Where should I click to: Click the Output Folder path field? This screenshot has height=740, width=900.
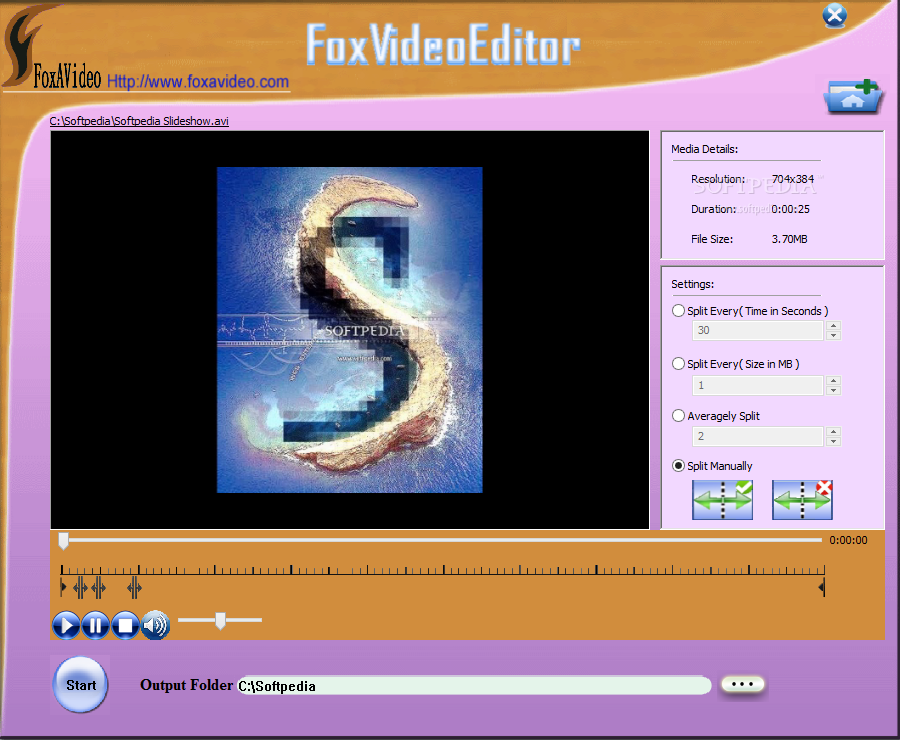(x=474, y=685)
